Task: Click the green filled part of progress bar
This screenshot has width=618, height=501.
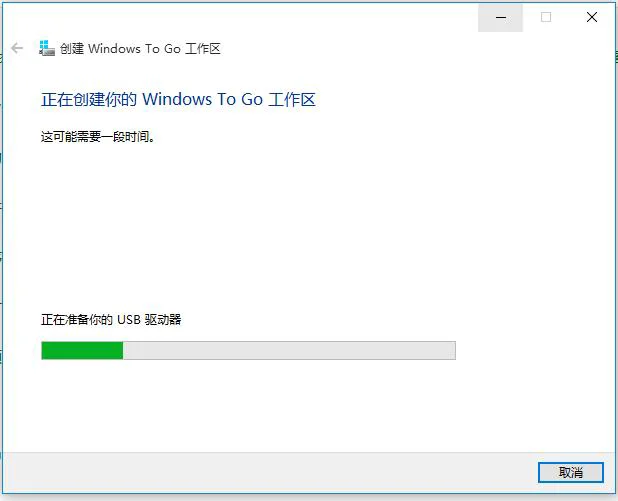Action: [82, 350]
